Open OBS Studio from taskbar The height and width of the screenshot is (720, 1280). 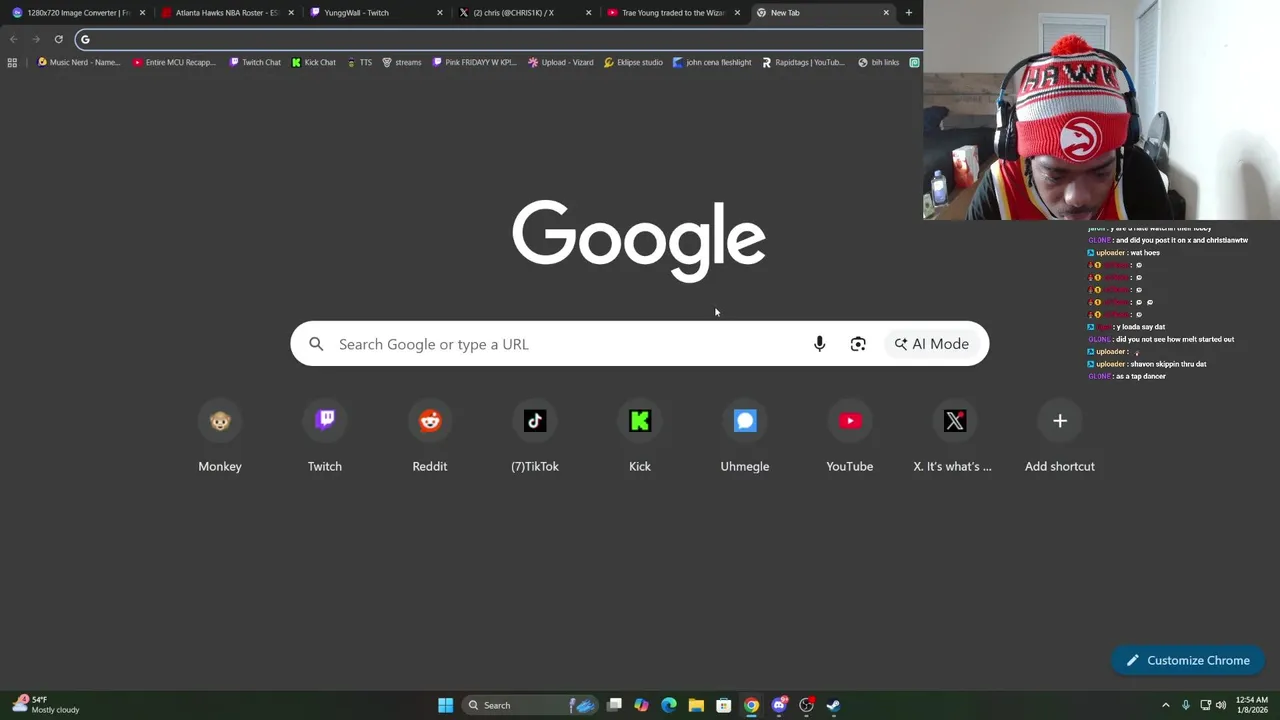click(x=806, y=705)
